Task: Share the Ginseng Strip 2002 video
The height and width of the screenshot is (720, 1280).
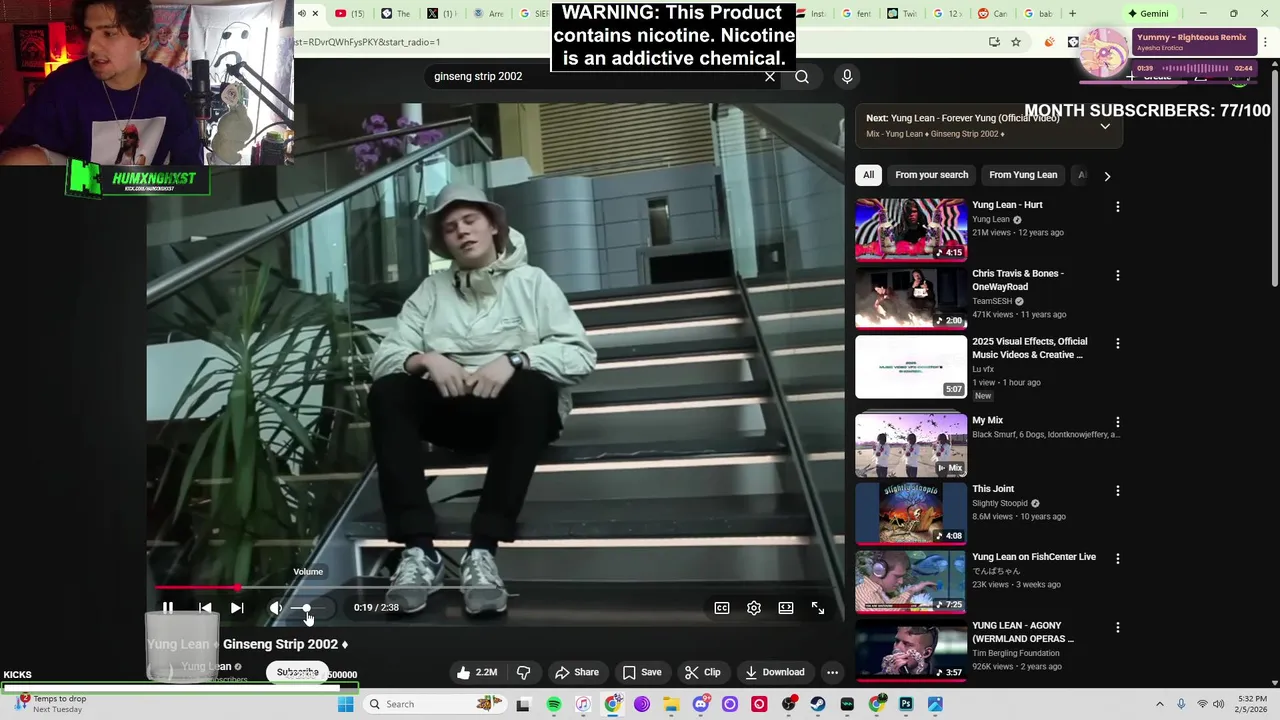Action: coord(577,672)
